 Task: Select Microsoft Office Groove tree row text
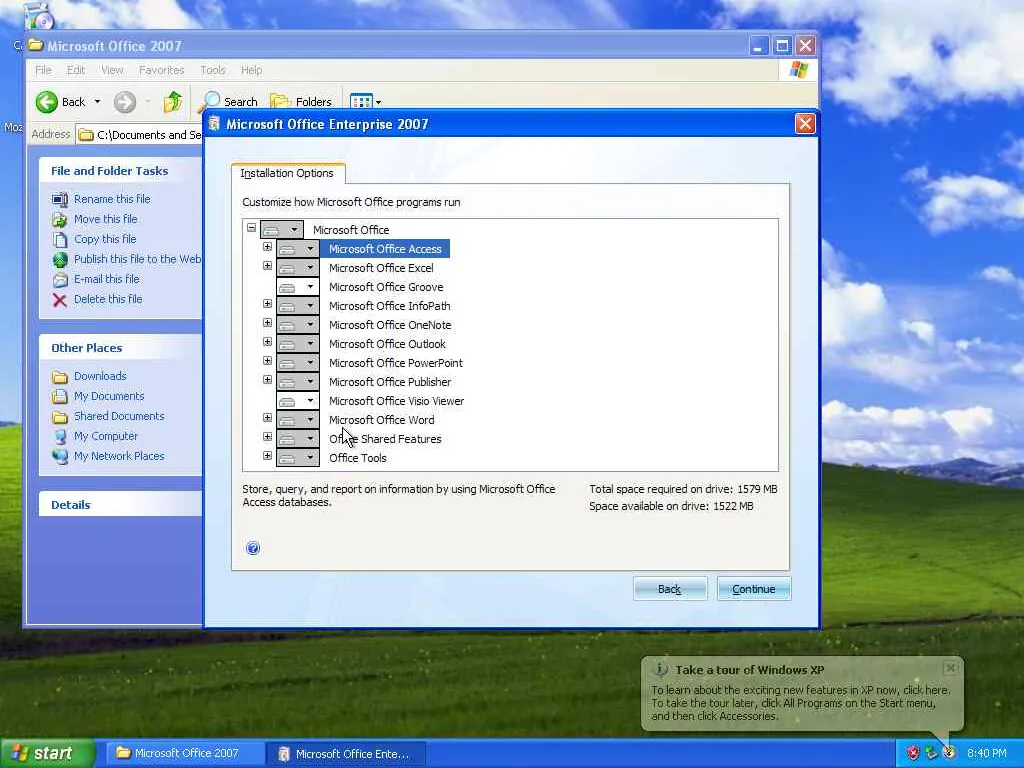pyautogui.click(x=386, y=287)
